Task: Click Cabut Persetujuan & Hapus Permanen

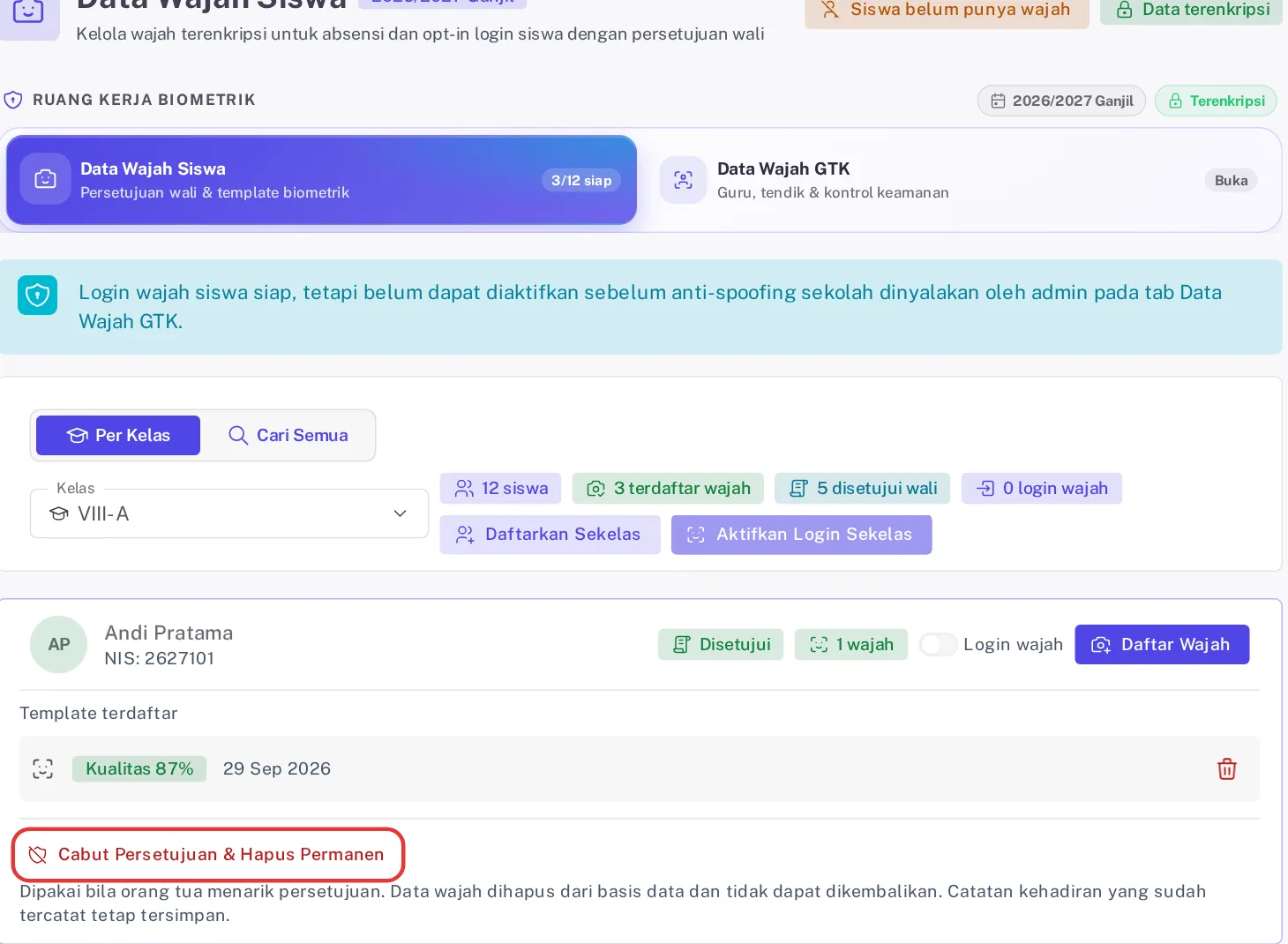Action: pos(207,854)
